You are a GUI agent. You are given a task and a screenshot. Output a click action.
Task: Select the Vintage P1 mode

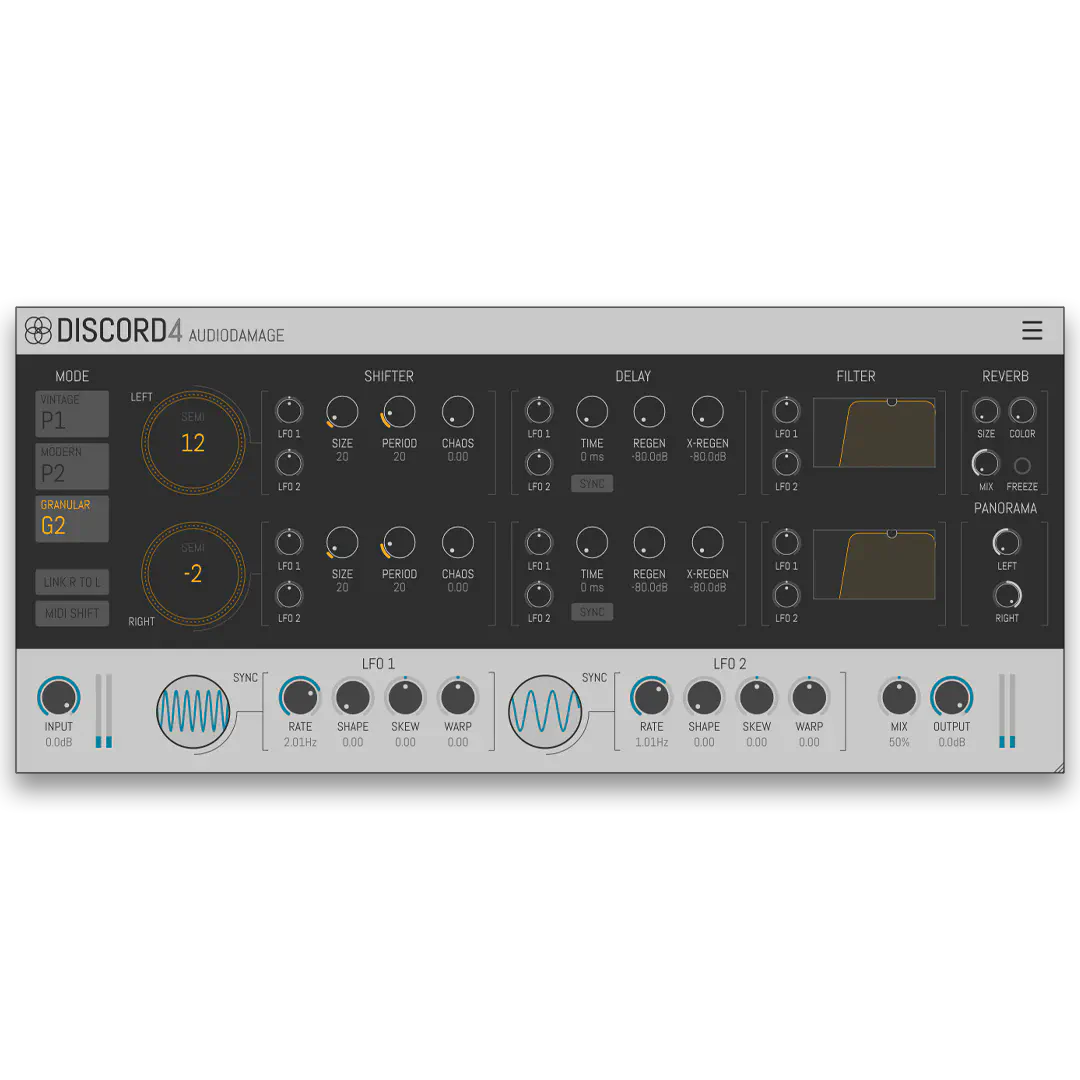click(72, 413)
